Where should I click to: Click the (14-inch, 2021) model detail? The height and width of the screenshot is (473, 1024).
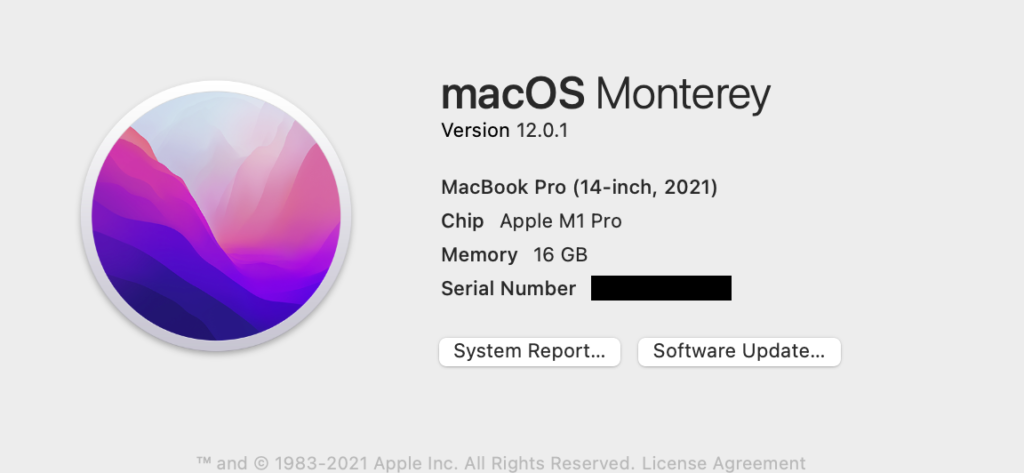645,188
